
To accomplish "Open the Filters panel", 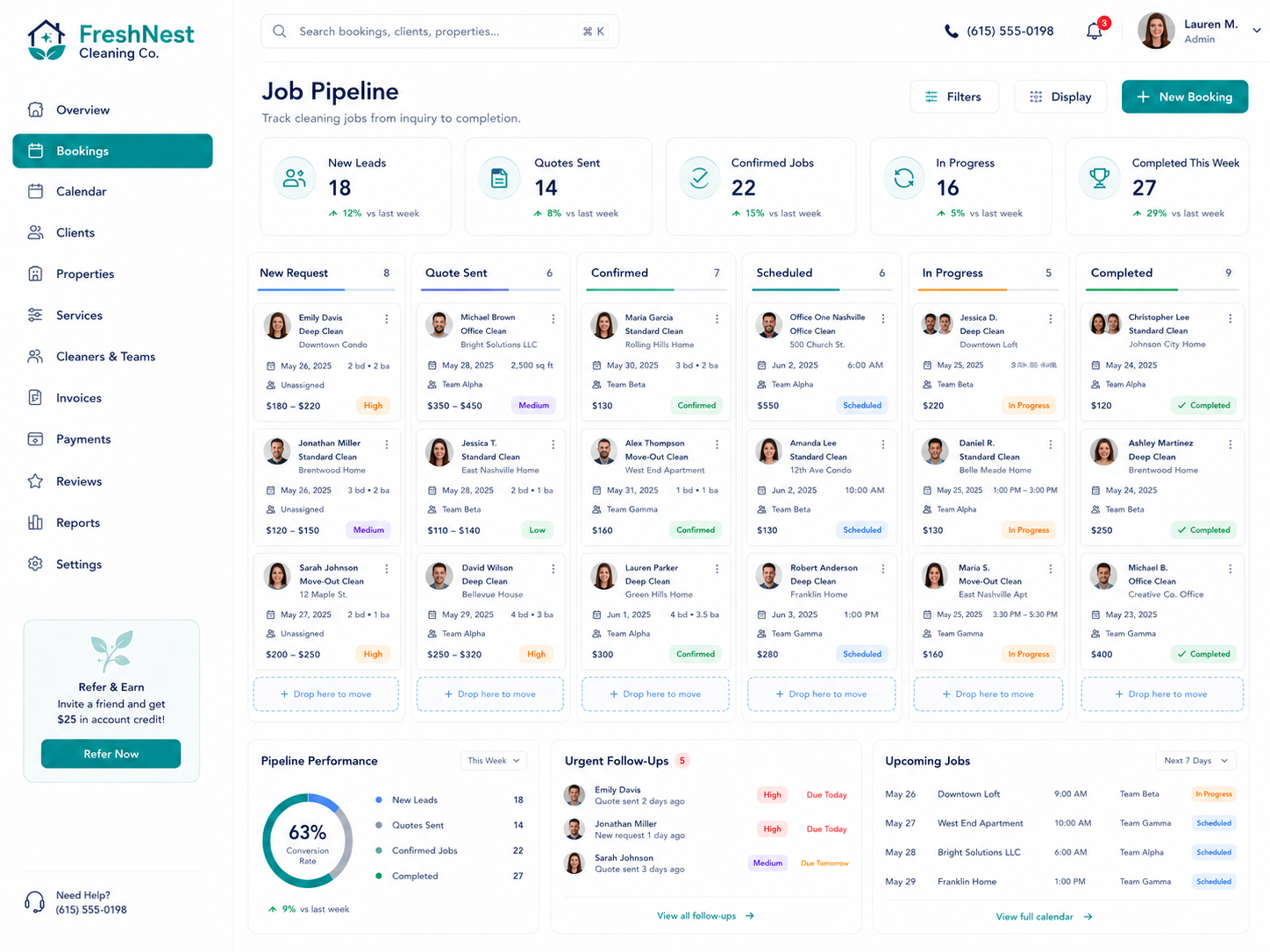I will 954,96.
